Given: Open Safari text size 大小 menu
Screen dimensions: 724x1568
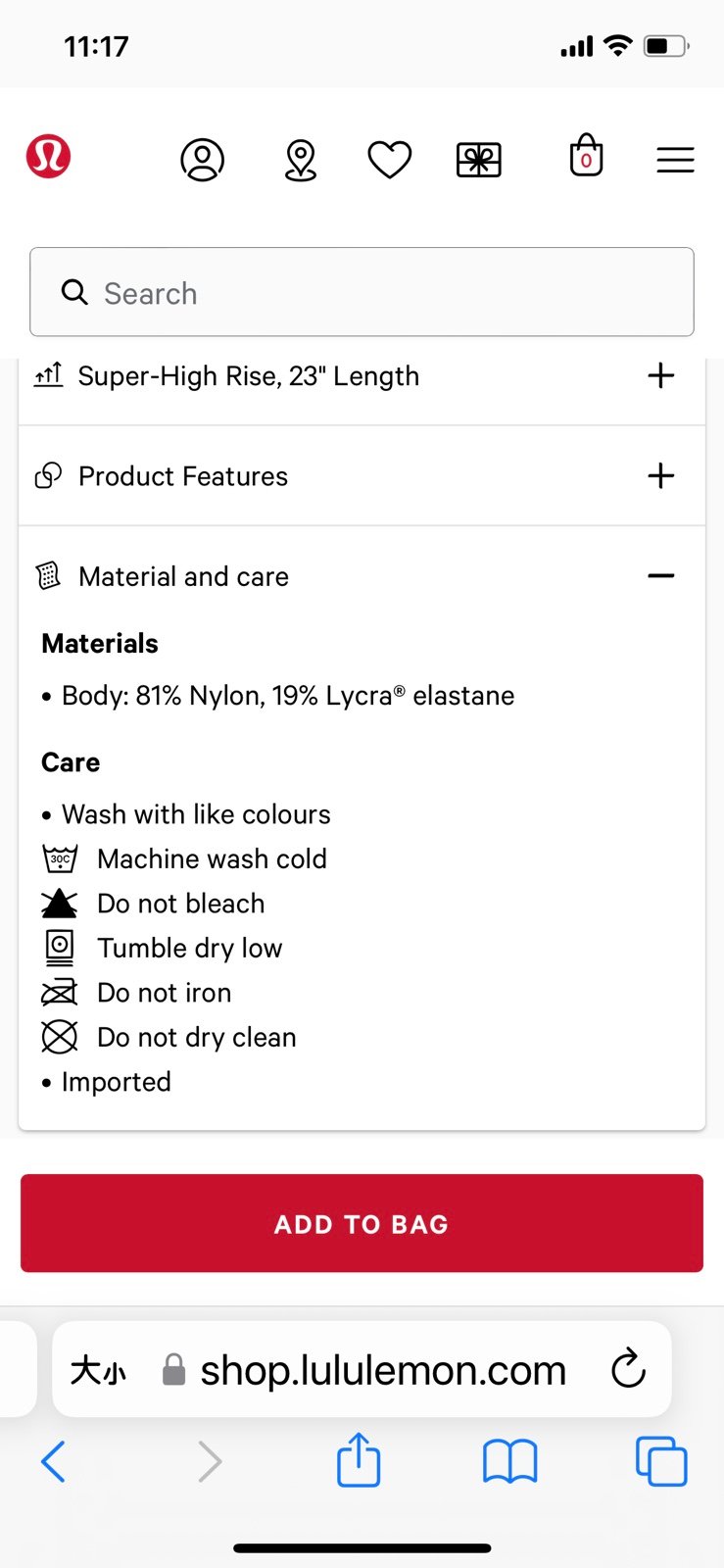Looking at the screenshot, I should tap(98, 1370).
